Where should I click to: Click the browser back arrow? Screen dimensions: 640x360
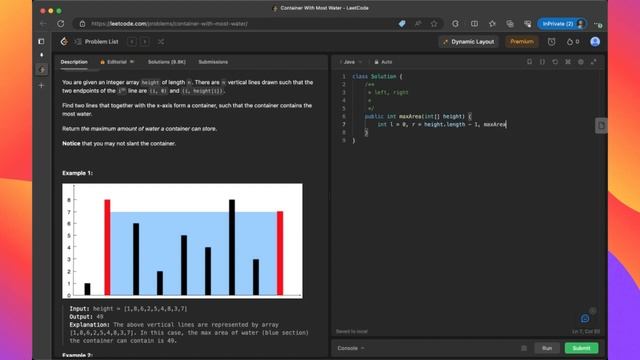click(x=44, y=24)
